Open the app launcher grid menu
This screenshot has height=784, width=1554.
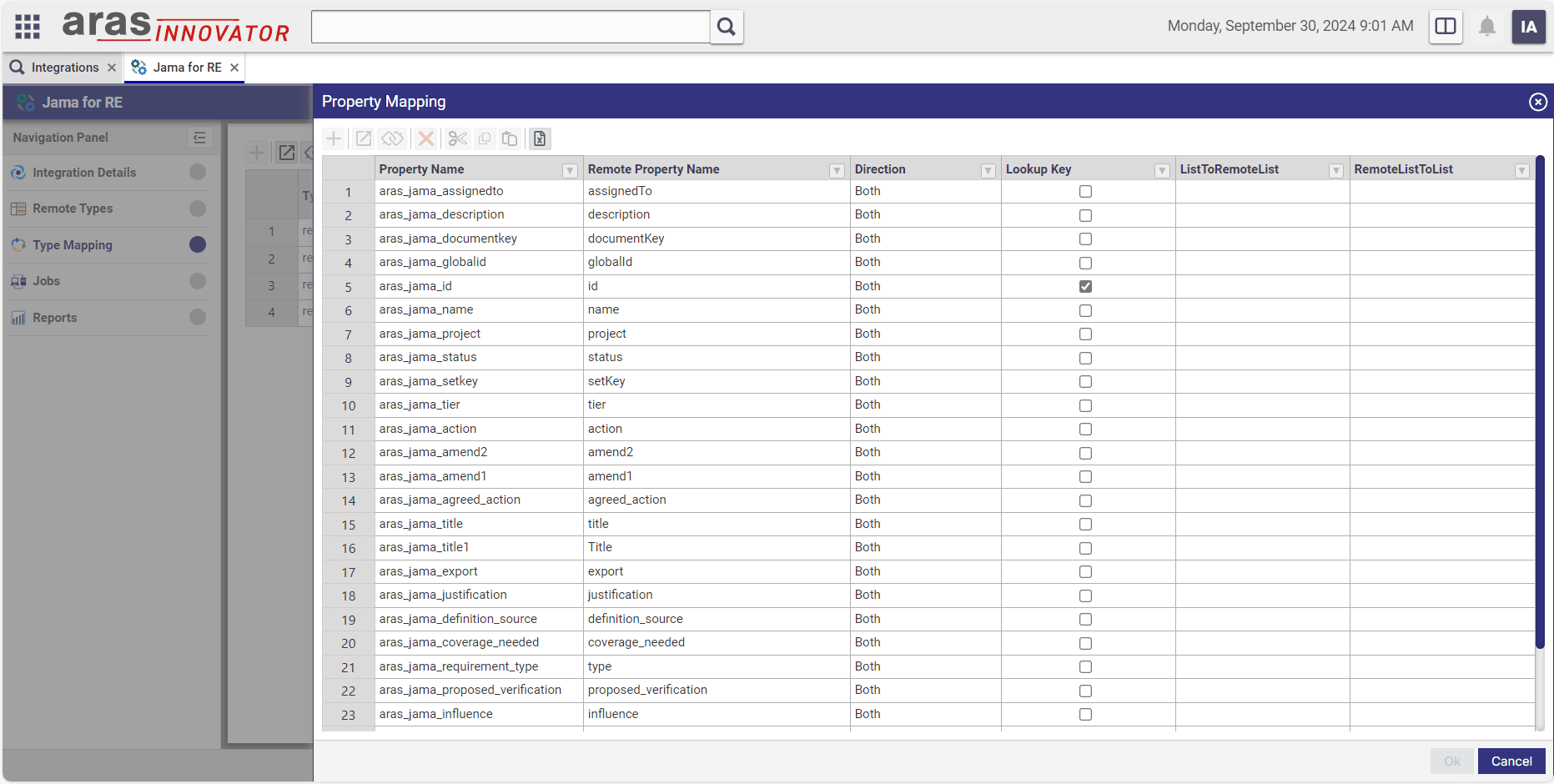(28, 27)
